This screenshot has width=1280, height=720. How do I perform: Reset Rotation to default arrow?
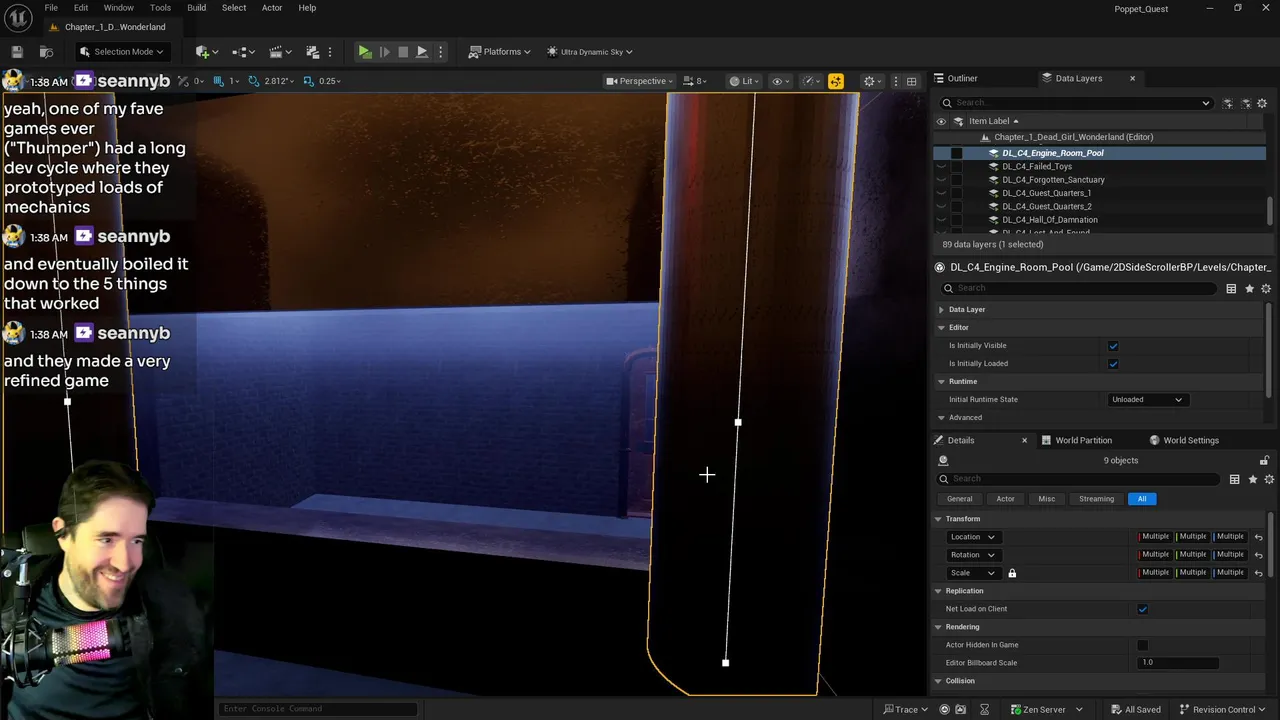pos(1258,555)
